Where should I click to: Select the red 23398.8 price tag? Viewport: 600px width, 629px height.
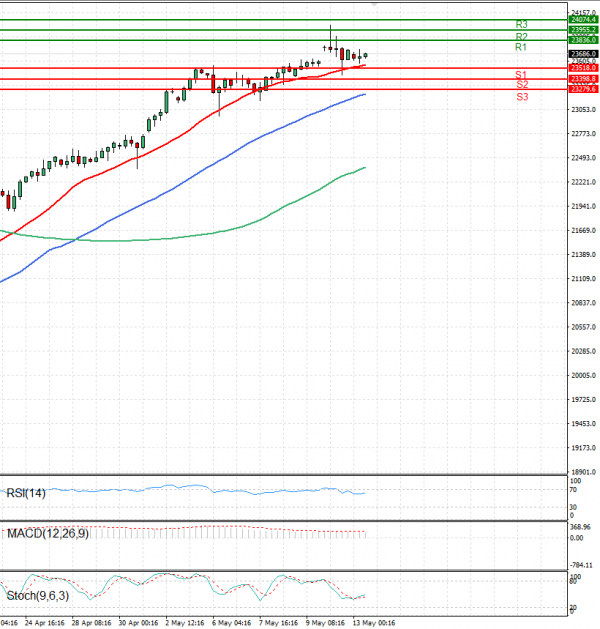(584, 79)
